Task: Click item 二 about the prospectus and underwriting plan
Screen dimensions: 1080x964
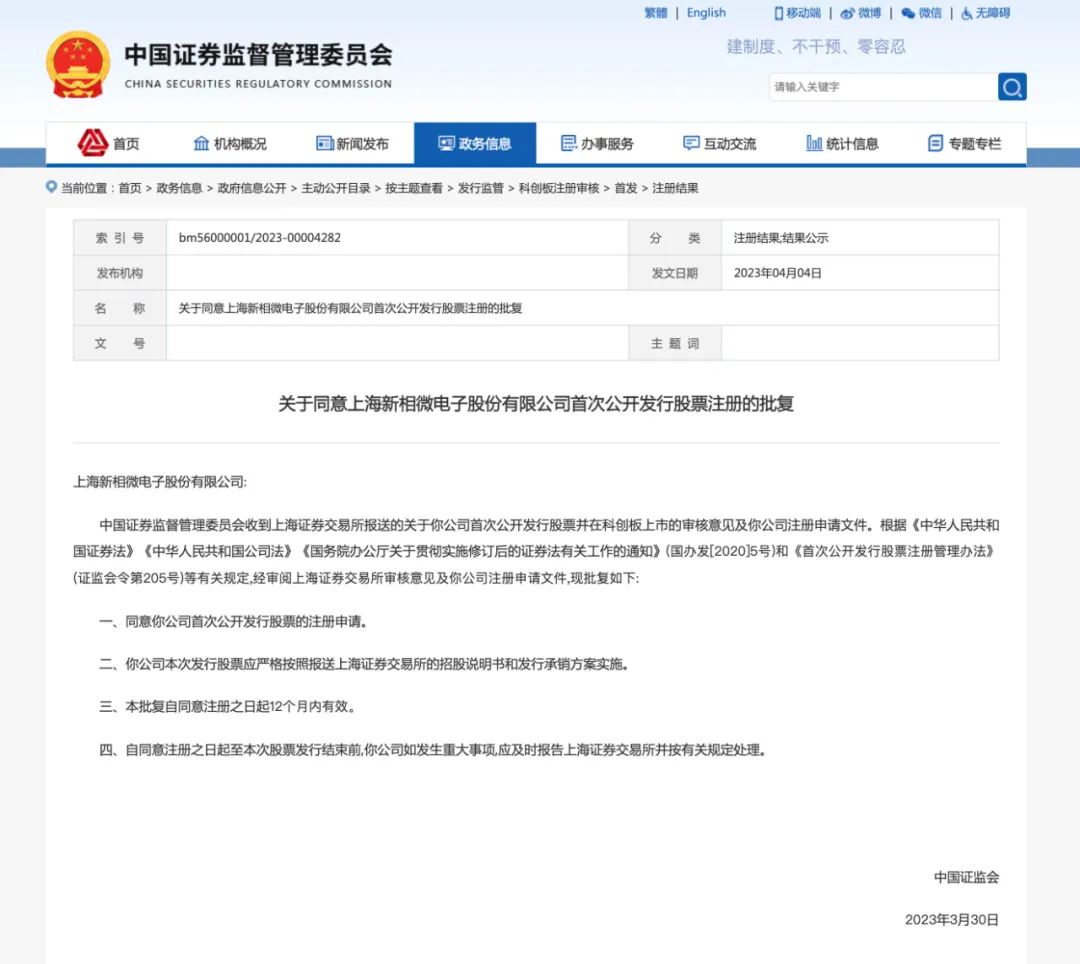Action: [364, 664]
